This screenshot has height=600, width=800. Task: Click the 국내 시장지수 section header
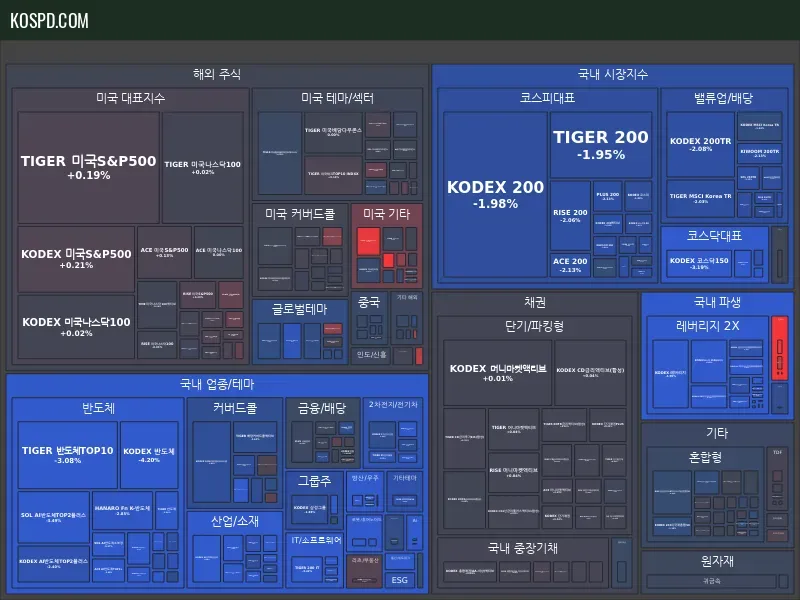(x=613, y=74)
